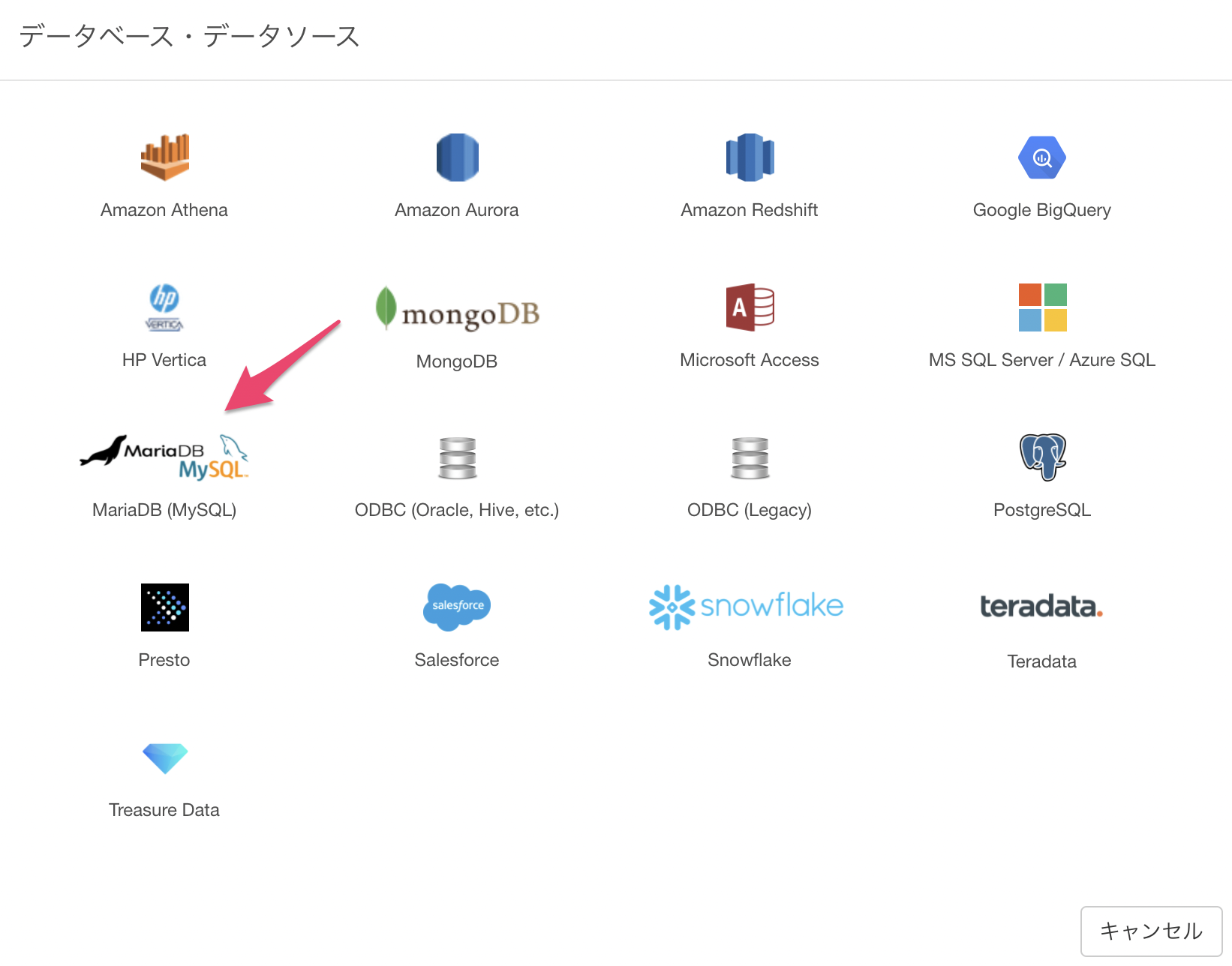Image resolution: width=1232 pixels, height=966 pixels.
Task: Choose the Salesforce text label
Action: 457,660
